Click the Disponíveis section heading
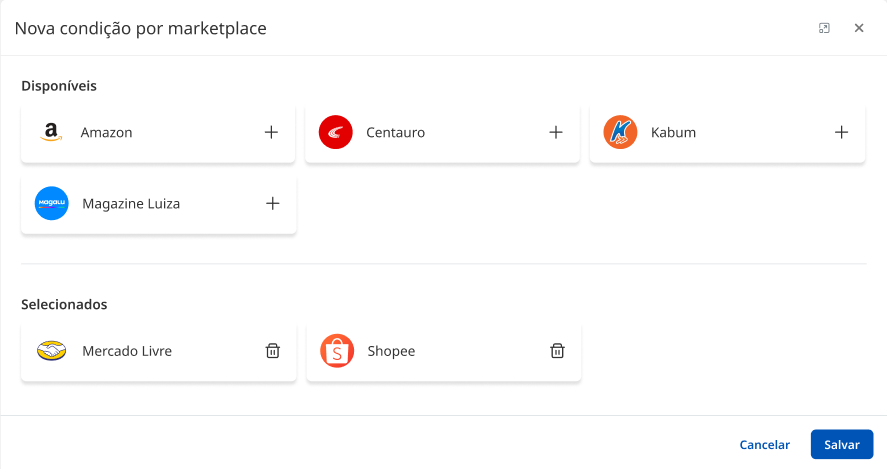 click(59, 86)
